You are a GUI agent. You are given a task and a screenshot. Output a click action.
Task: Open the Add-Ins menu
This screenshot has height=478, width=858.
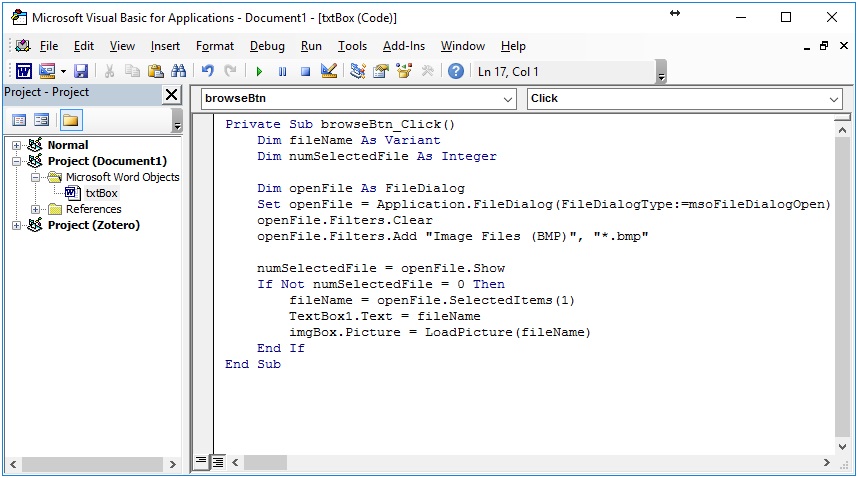pyautogui.click(x=404, y=46)
